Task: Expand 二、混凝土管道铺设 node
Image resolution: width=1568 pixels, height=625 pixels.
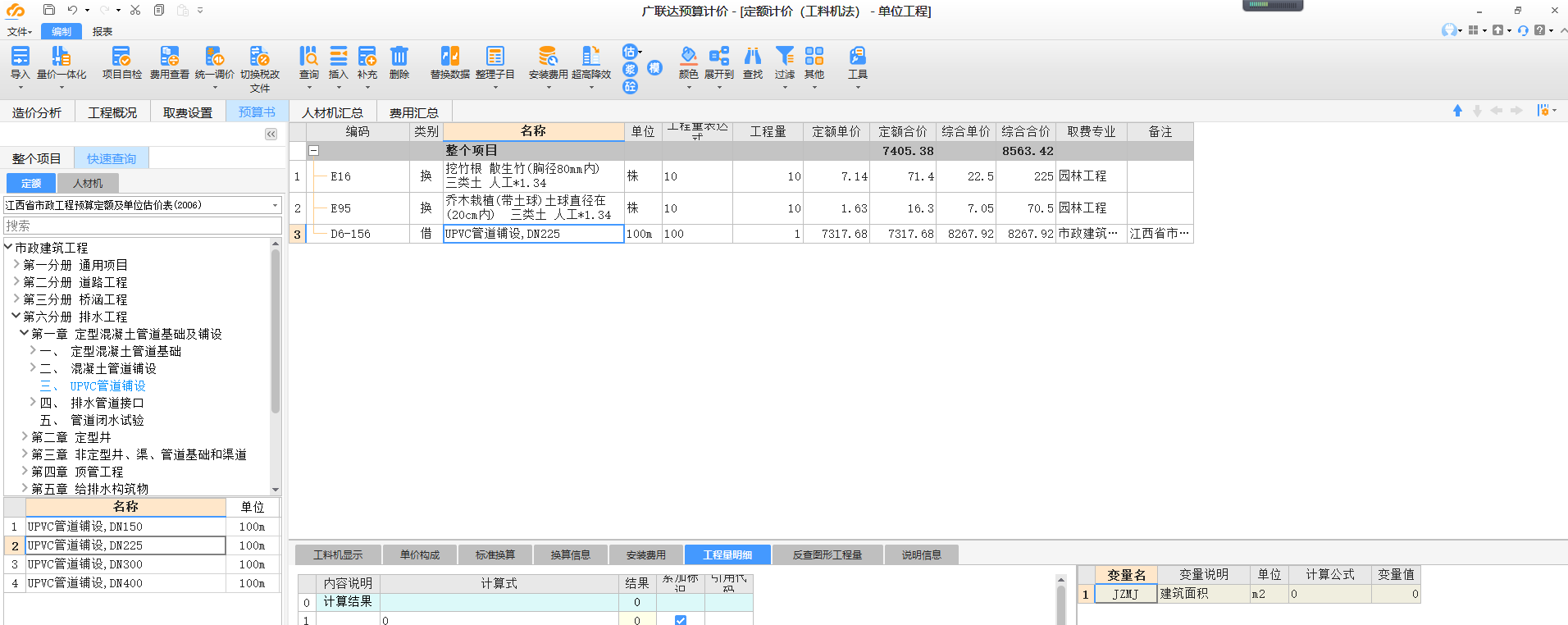Action: tap(33, 368)
